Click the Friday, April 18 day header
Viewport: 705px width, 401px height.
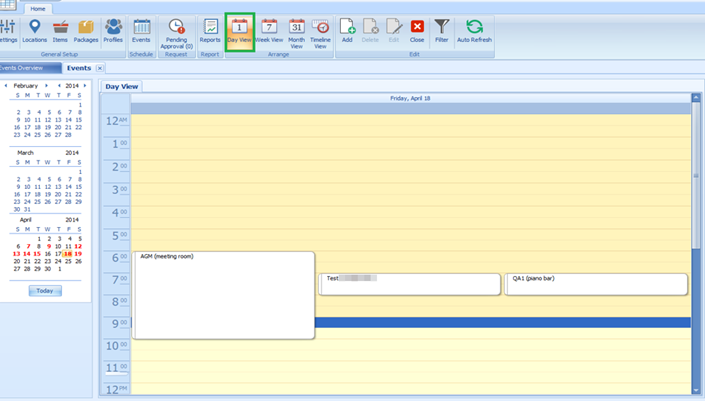tap(411, 98)
